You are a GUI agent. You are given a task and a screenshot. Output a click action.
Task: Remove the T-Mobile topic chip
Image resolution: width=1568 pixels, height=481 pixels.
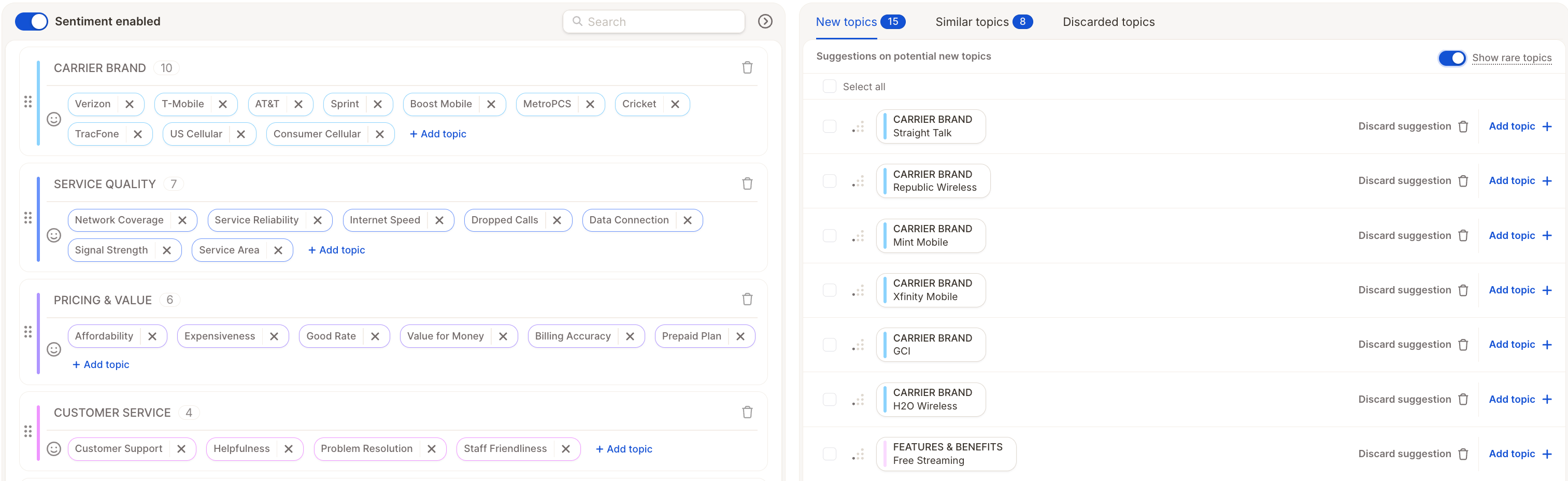click(x=223, y=104)
